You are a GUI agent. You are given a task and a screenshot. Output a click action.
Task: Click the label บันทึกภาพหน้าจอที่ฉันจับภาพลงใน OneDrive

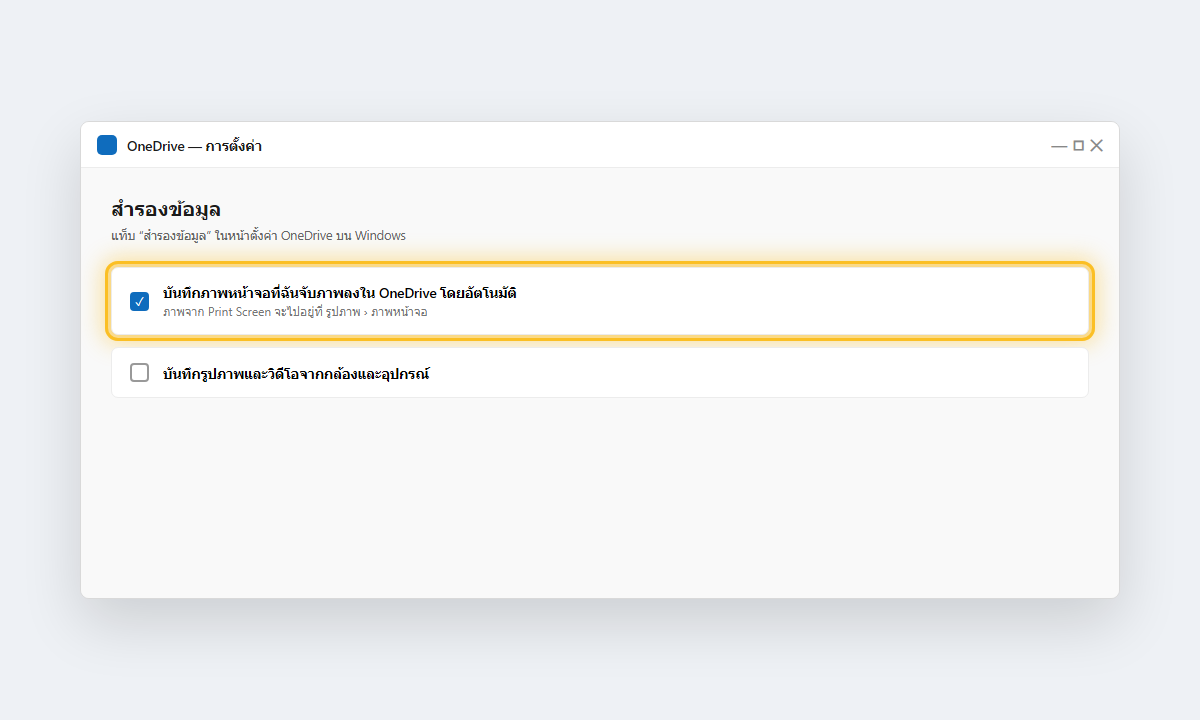(x=340, y=293)
